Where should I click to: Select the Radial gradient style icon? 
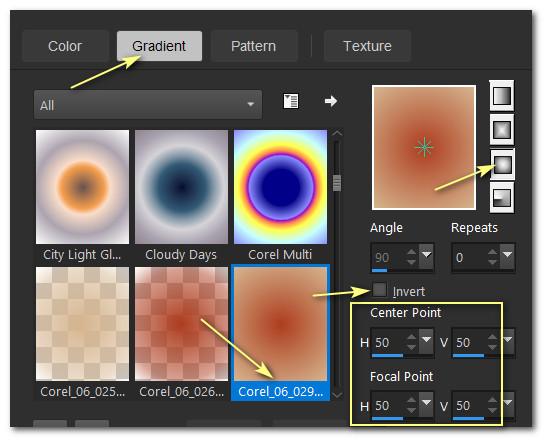coord(502,197)
